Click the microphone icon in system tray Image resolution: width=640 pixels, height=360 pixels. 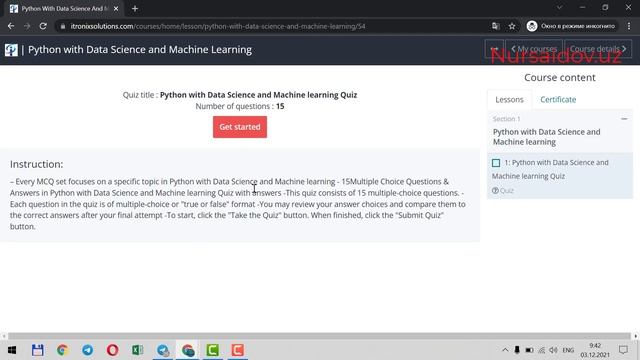point(517,350)
